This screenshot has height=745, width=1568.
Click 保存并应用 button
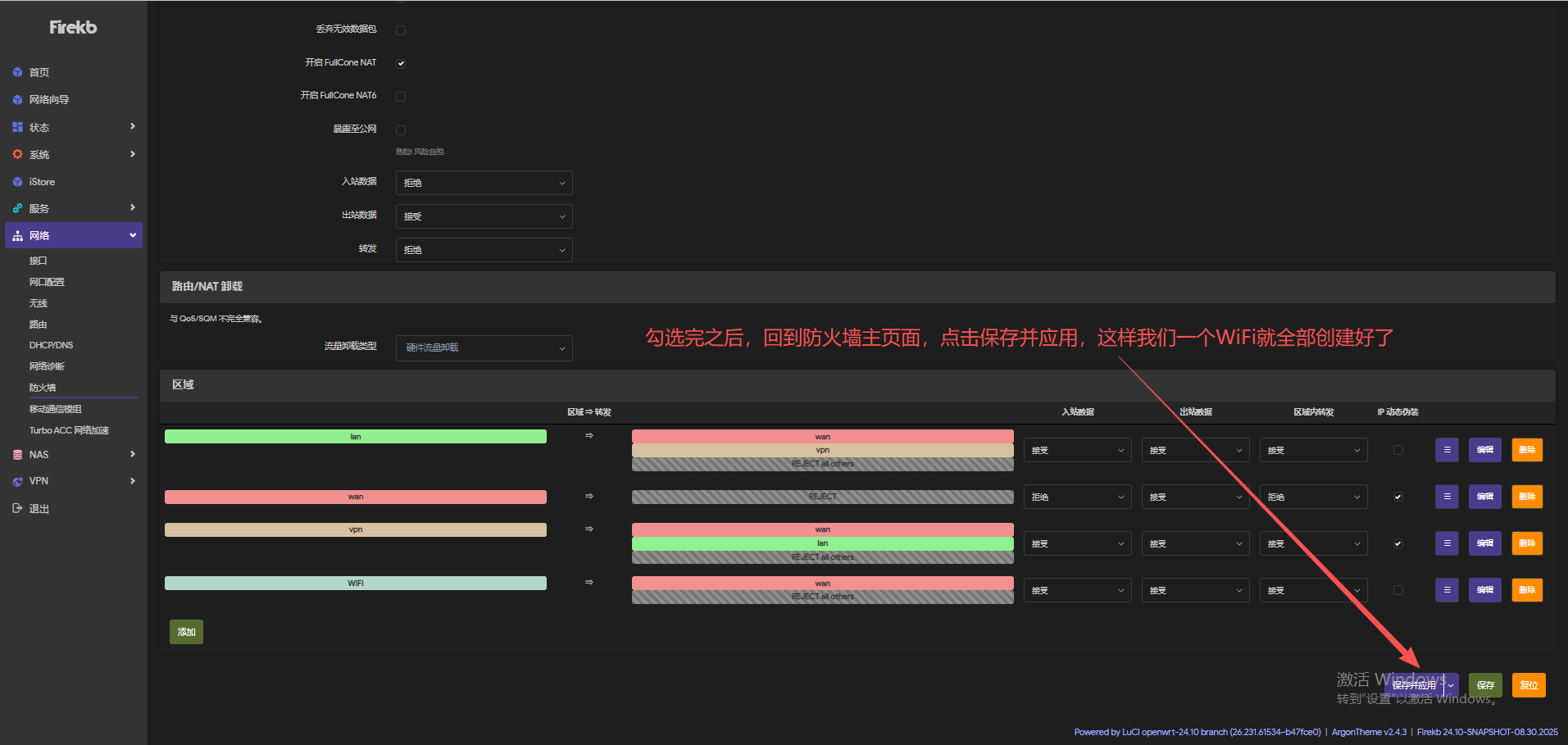1416,685
